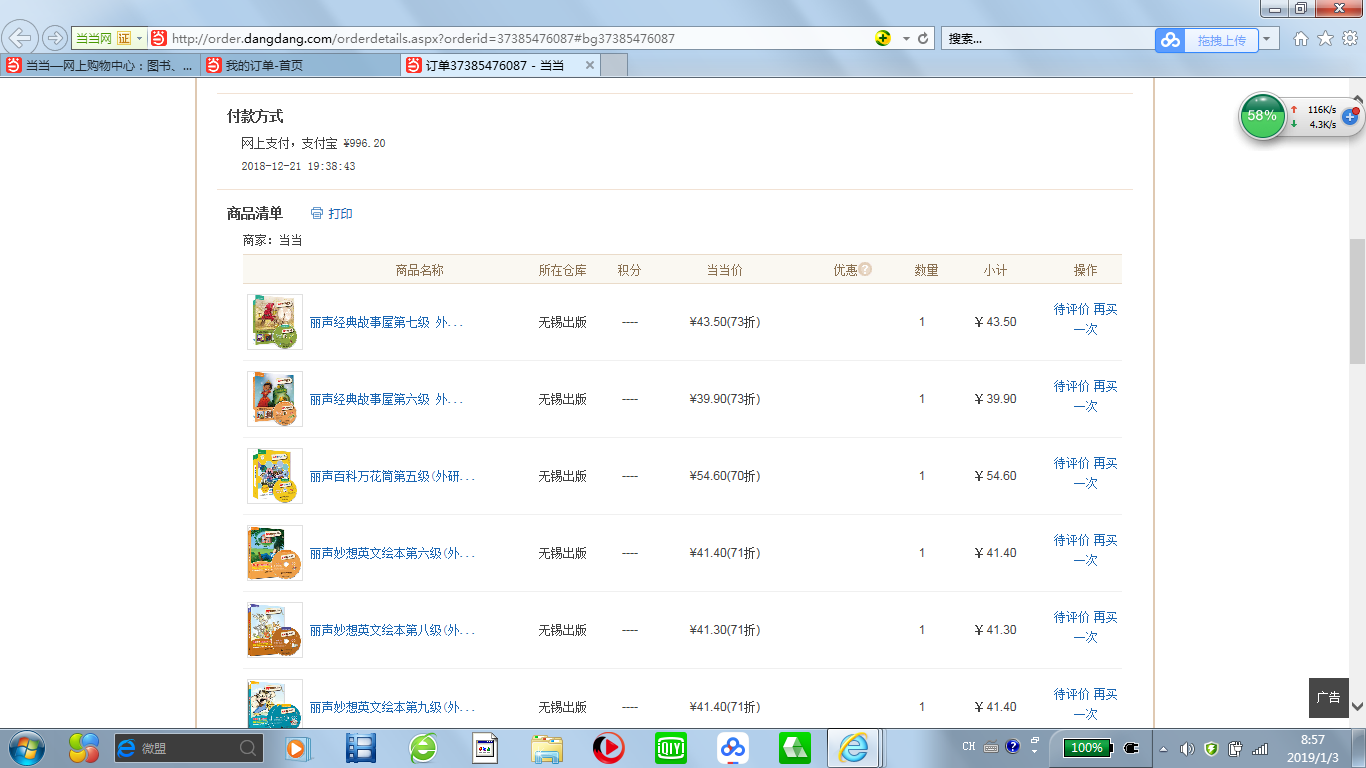Open the colorful 360 app in taskbar

tap(84, 748)
